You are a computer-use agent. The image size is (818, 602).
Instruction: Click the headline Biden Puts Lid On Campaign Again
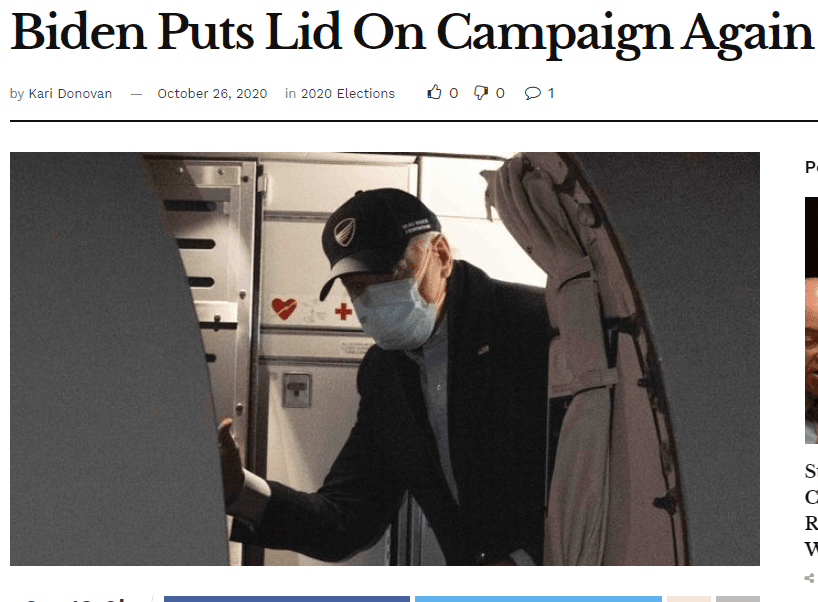pos(412,32)
